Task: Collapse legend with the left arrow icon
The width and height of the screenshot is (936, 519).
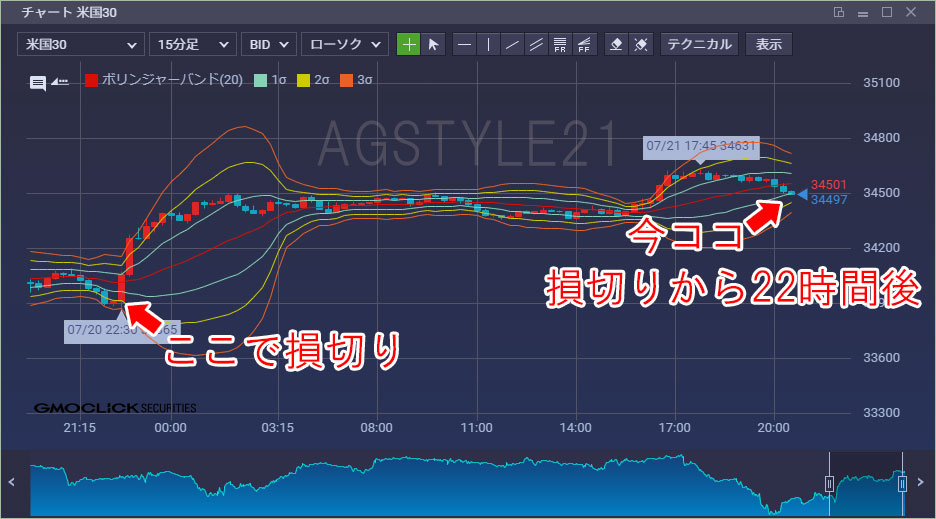Action: pyautogui.click(x=60, y=81)
